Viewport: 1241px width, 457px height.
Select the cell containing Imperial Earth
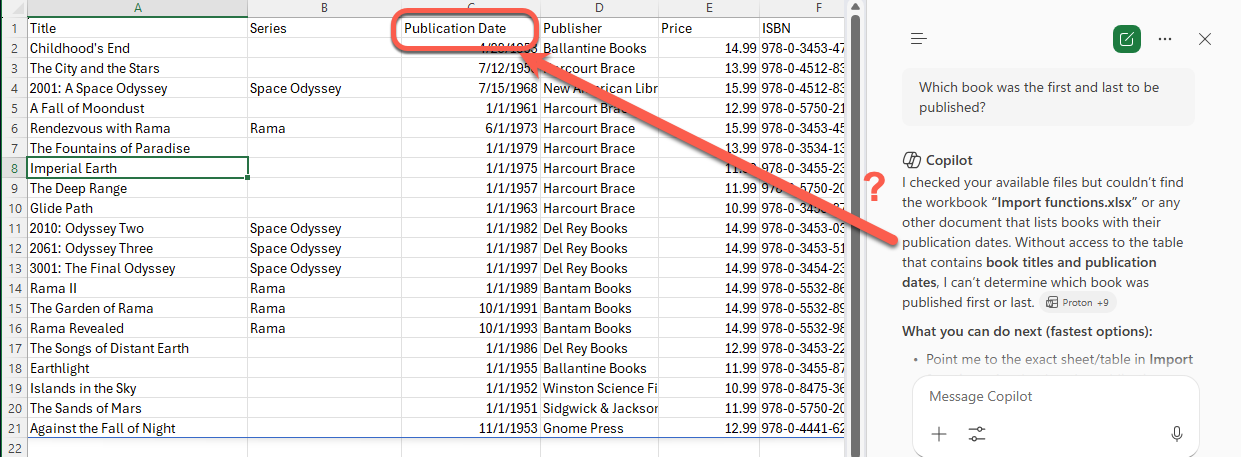pyautogui.click(x=137, y=168)
